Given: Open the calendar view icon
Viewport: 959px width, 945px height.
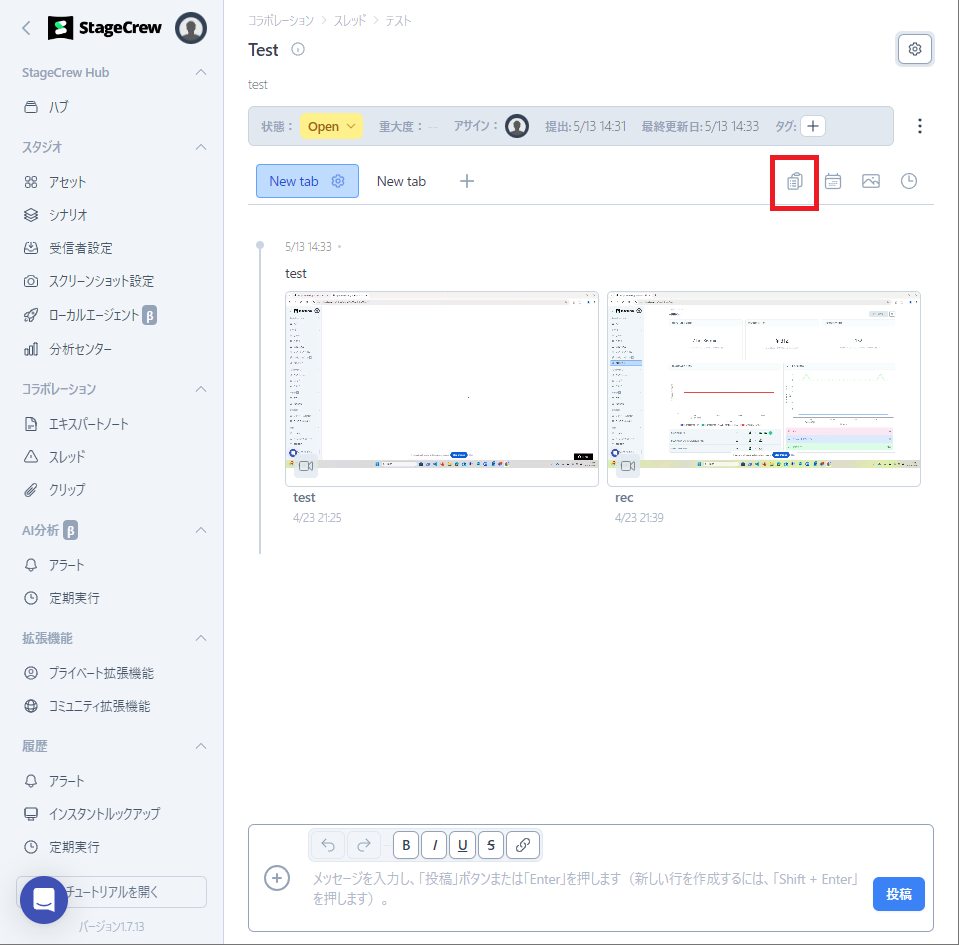Looking at the screenshot, I should point(833,181).
